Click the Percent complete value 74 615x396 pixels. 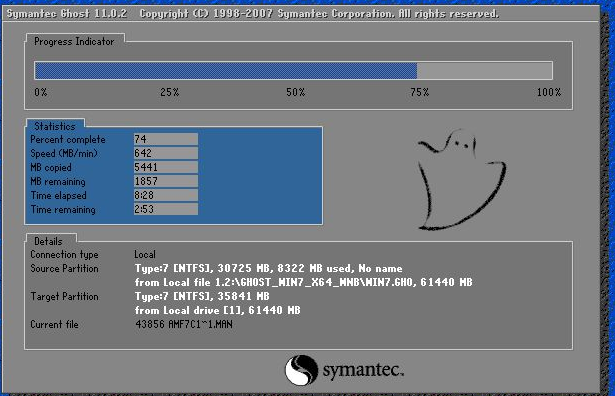166,139
